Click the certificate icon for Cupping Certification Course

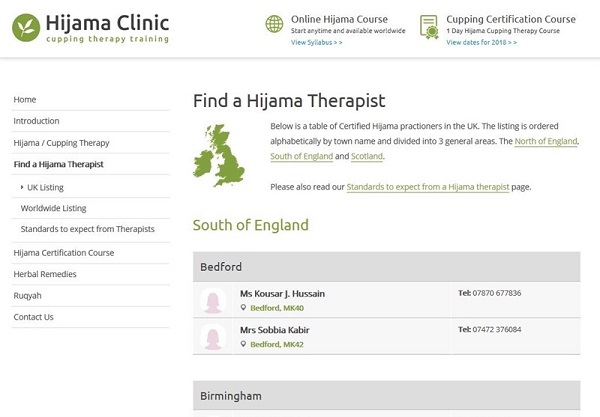click(x=429, y=26)
